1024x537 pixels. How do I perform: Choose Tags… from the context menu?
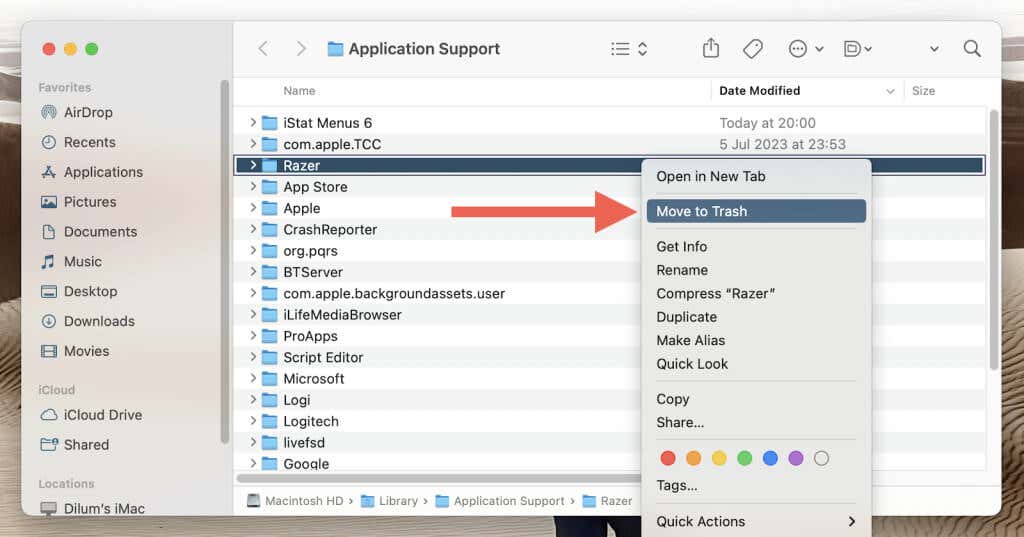coord(756,485)
